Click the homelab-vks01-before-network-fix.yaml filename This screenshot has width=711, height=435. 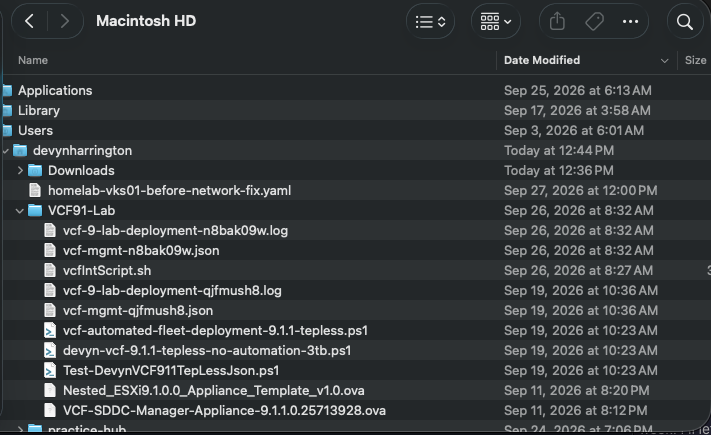click(x=170, y=191)
